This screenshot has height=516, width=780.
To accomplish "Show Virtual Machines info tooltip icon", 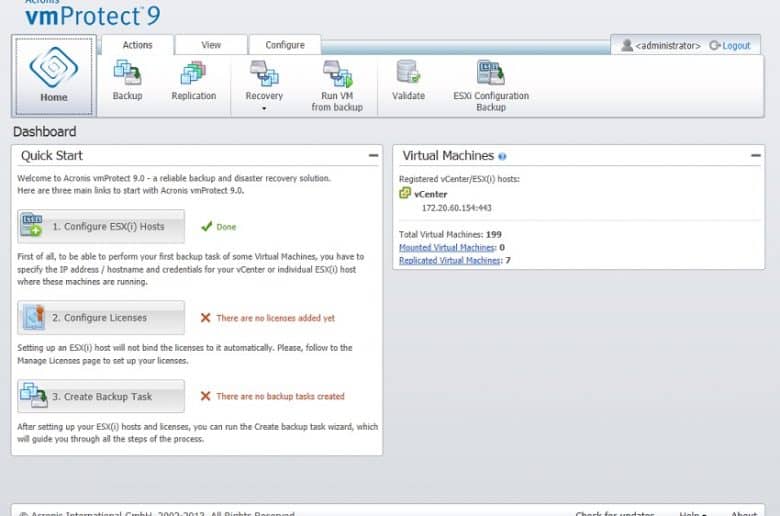I will pos(502,157).
